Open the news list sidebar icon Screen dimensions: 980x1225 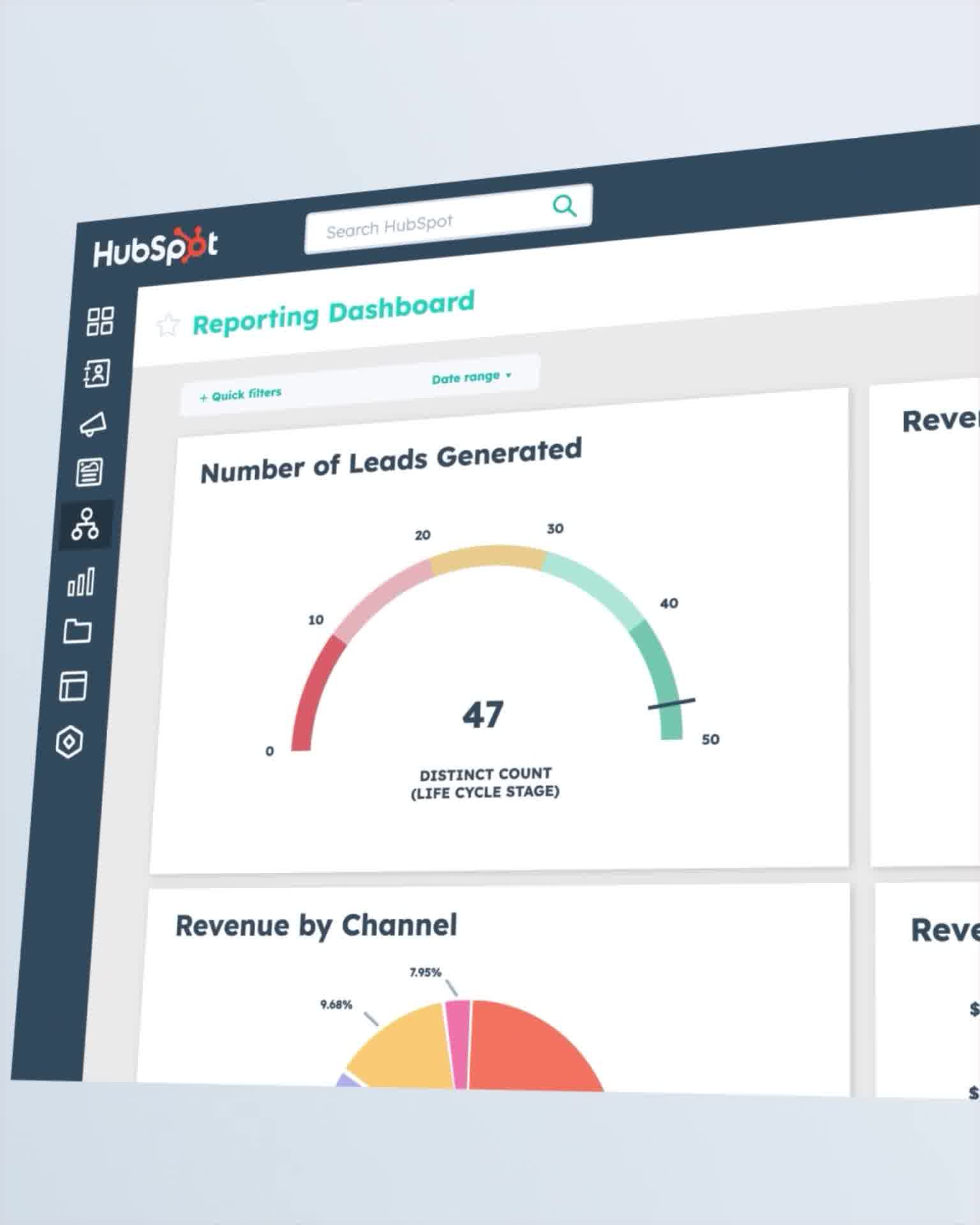pyautogui.click(x=89, y=472)
